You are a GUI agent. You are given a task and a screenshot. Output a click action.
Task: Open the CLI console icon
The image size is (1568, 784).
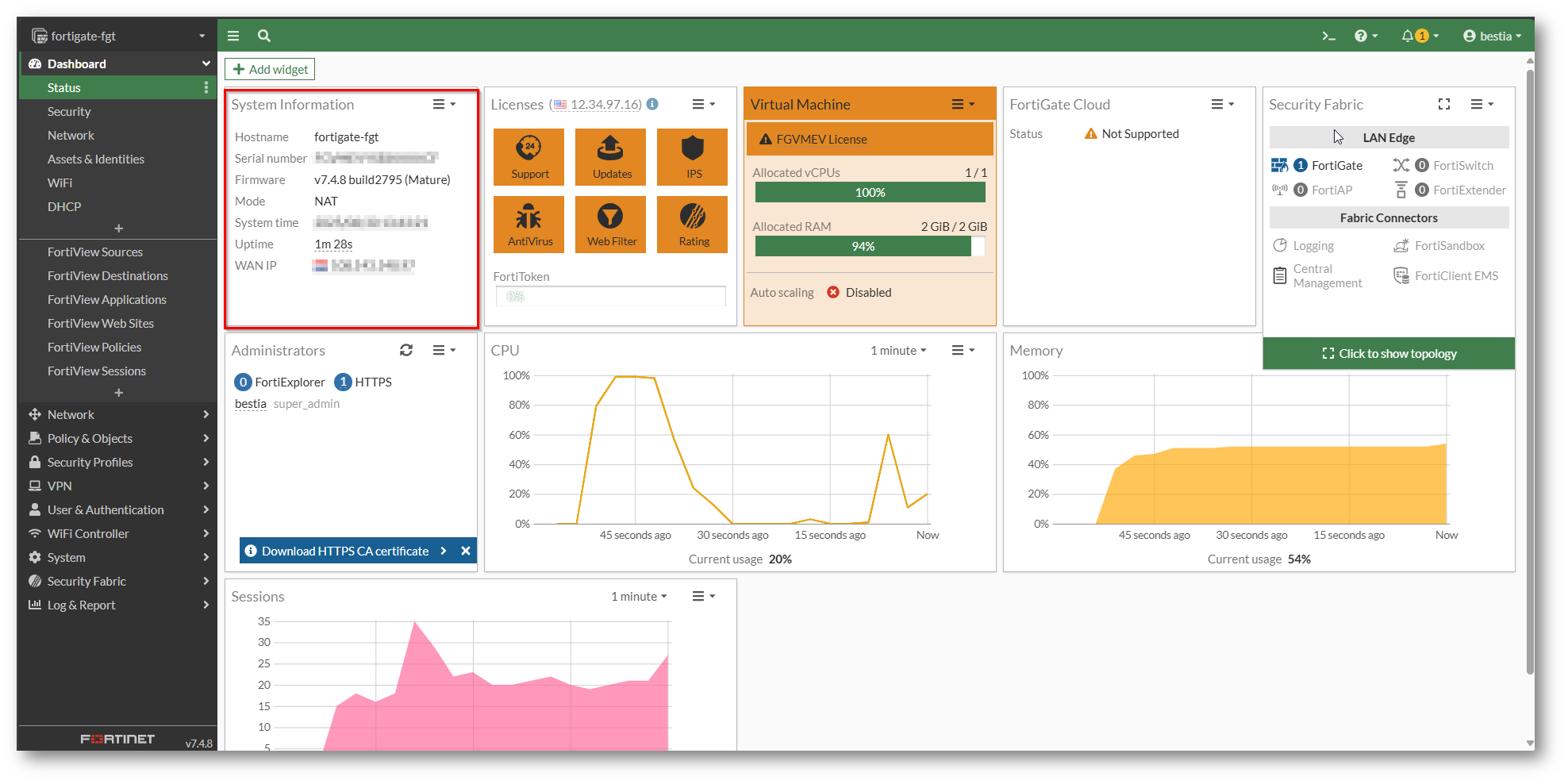1328,36
